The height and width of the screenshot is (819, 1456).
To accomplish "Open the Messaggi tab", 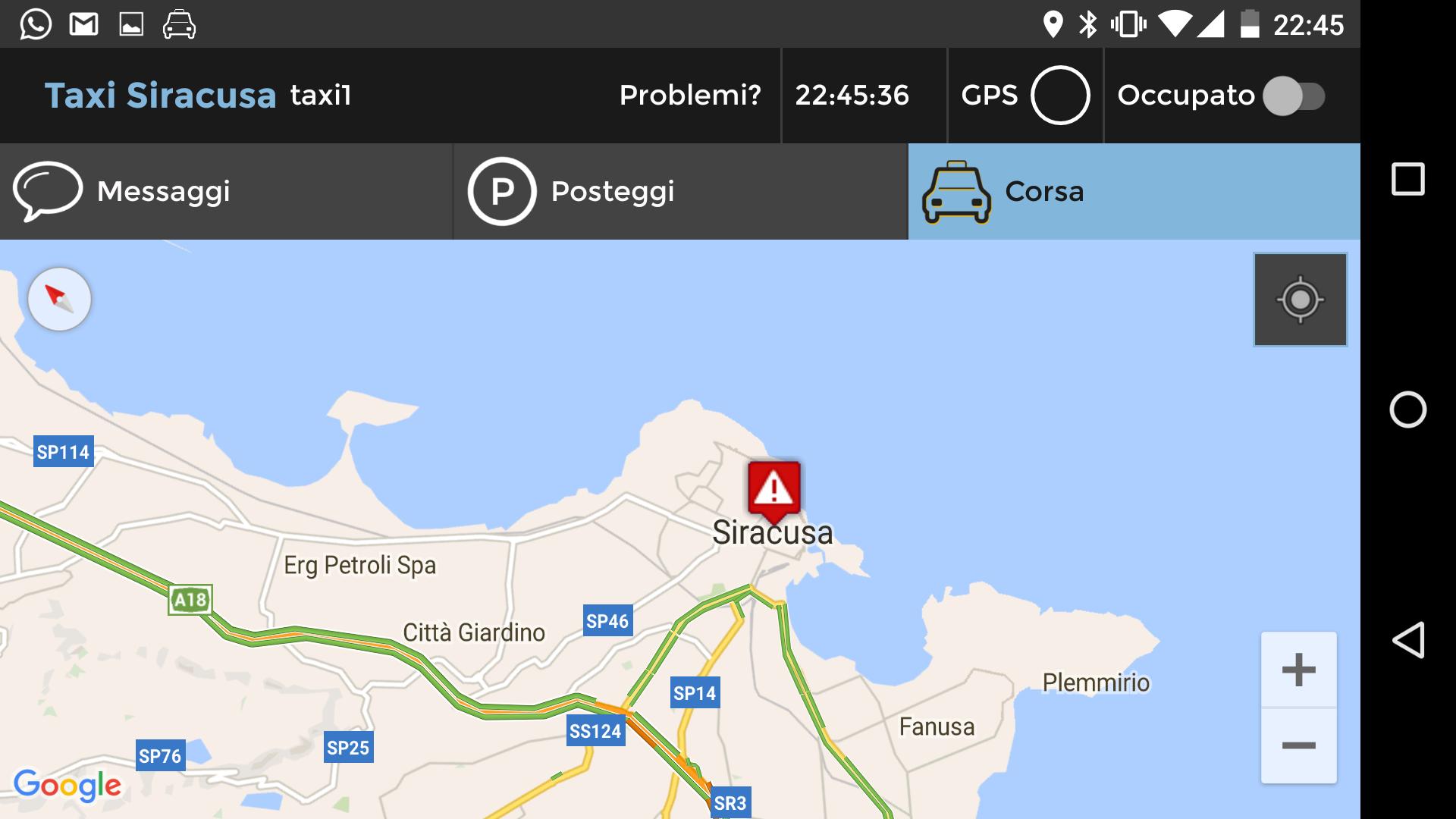I will coord(226,192).
